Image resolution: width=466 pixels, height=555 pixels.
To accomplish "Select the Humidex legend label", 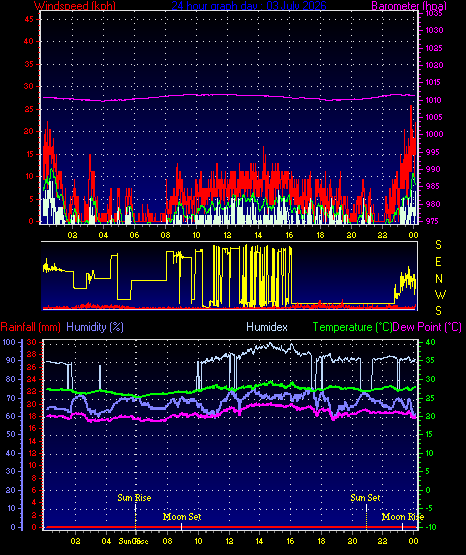I will coord(267,327).
